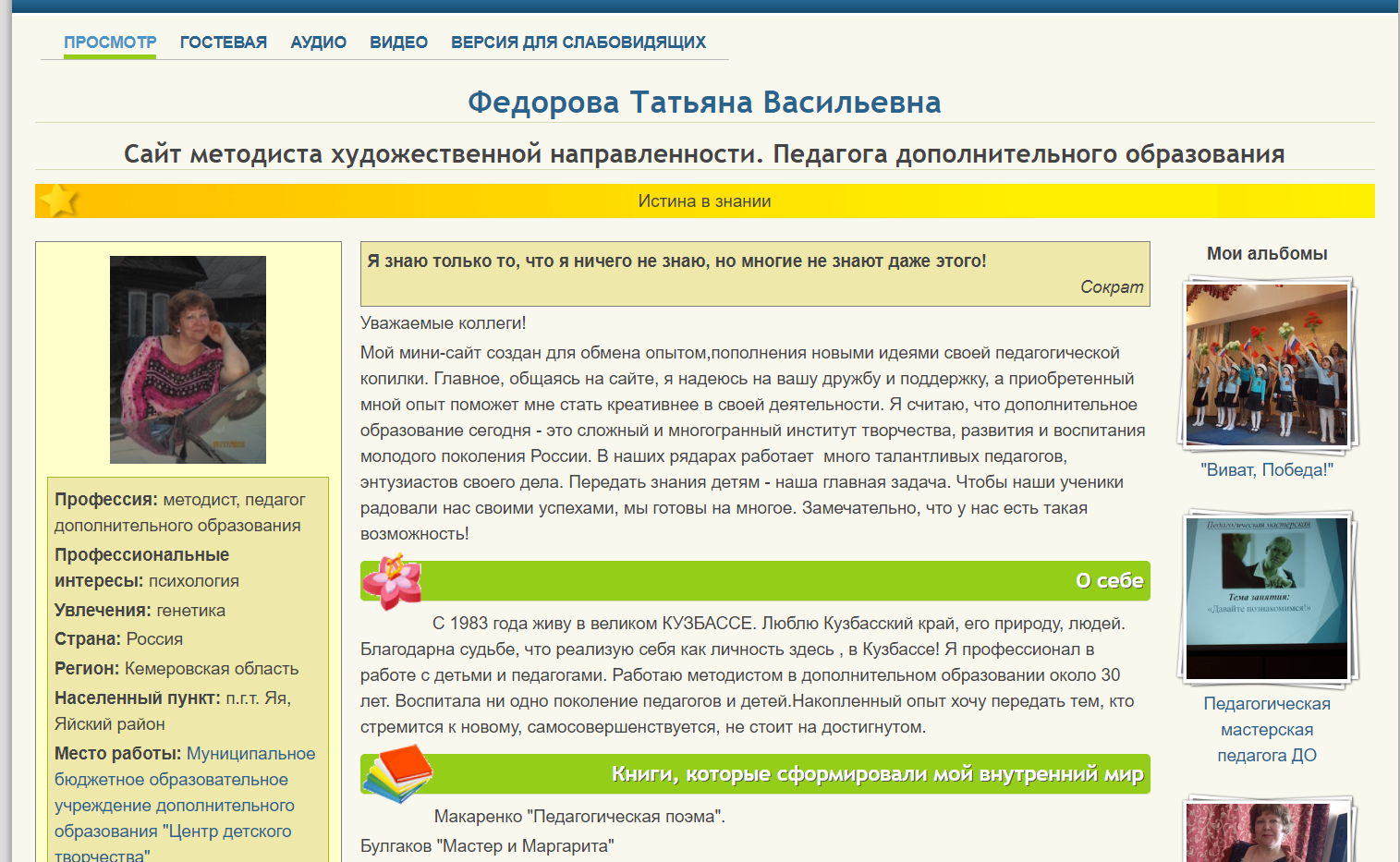Click the profile photo of Федорова
The height and width of the screenshot is (862, 1400).
188,359
